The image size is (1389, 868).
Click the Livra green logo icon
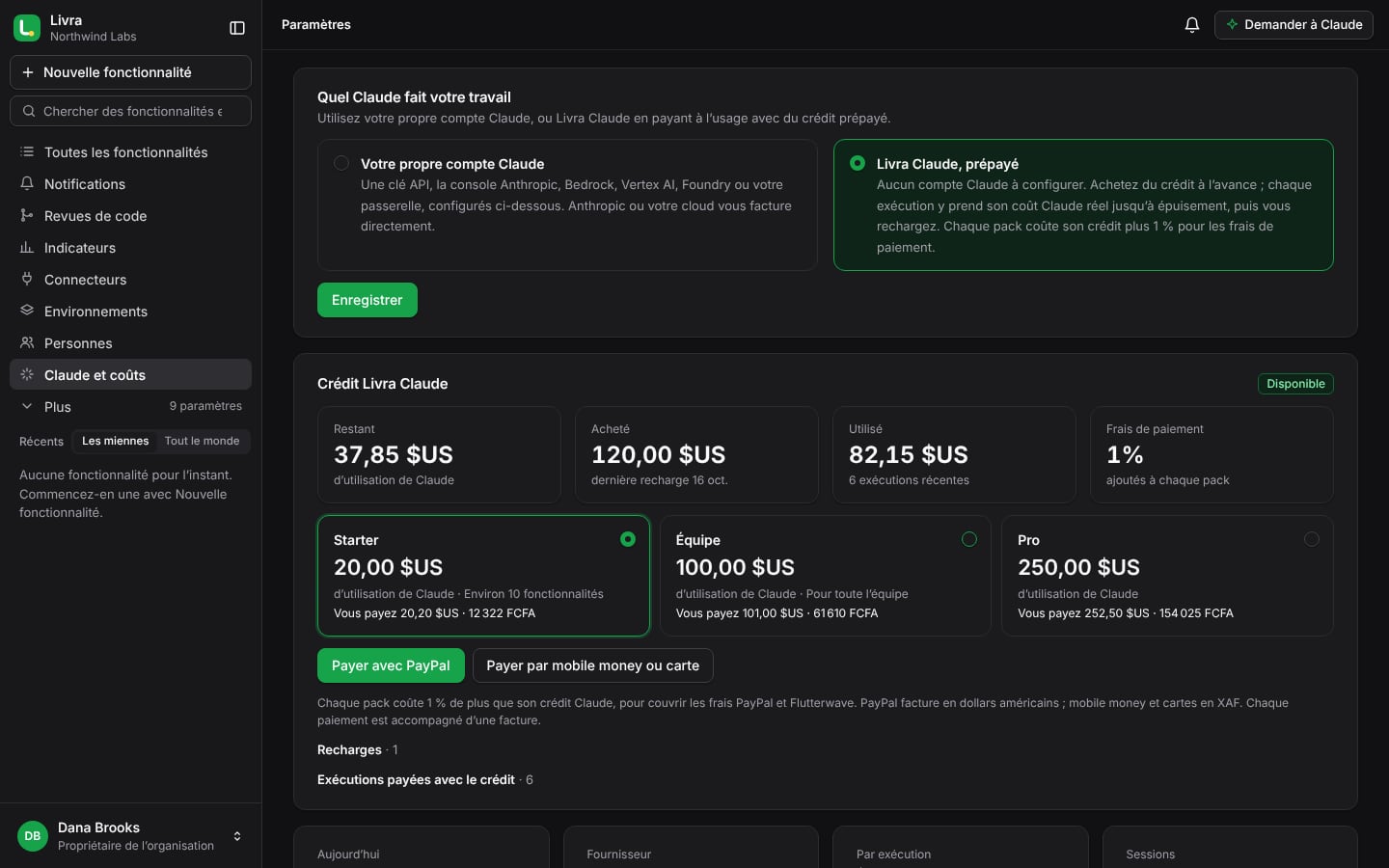click(27, 28)
